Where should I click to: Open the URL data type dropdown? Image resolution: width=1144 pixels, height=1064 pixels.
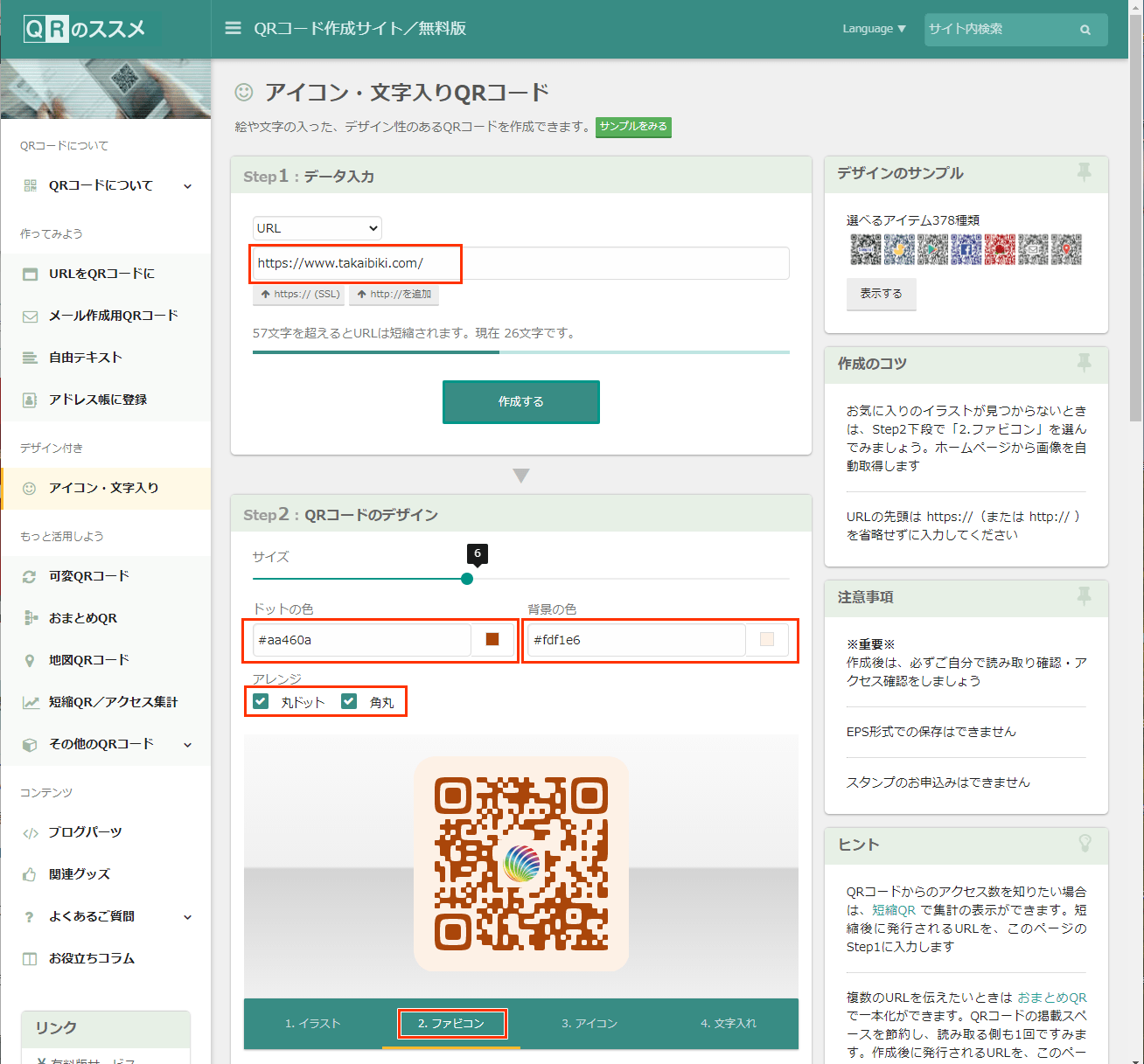click(x=317, y=228)
